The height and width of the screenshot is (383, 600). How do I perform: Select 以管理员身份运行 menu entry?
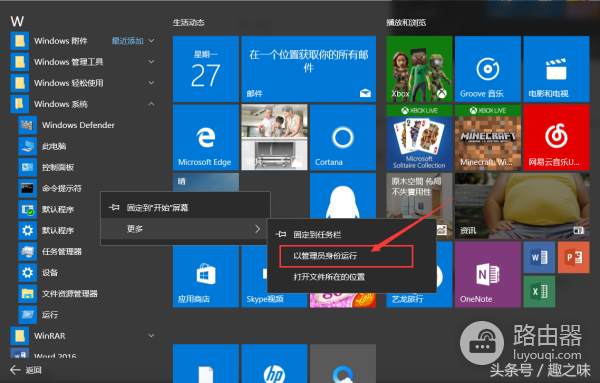(346, 256)
